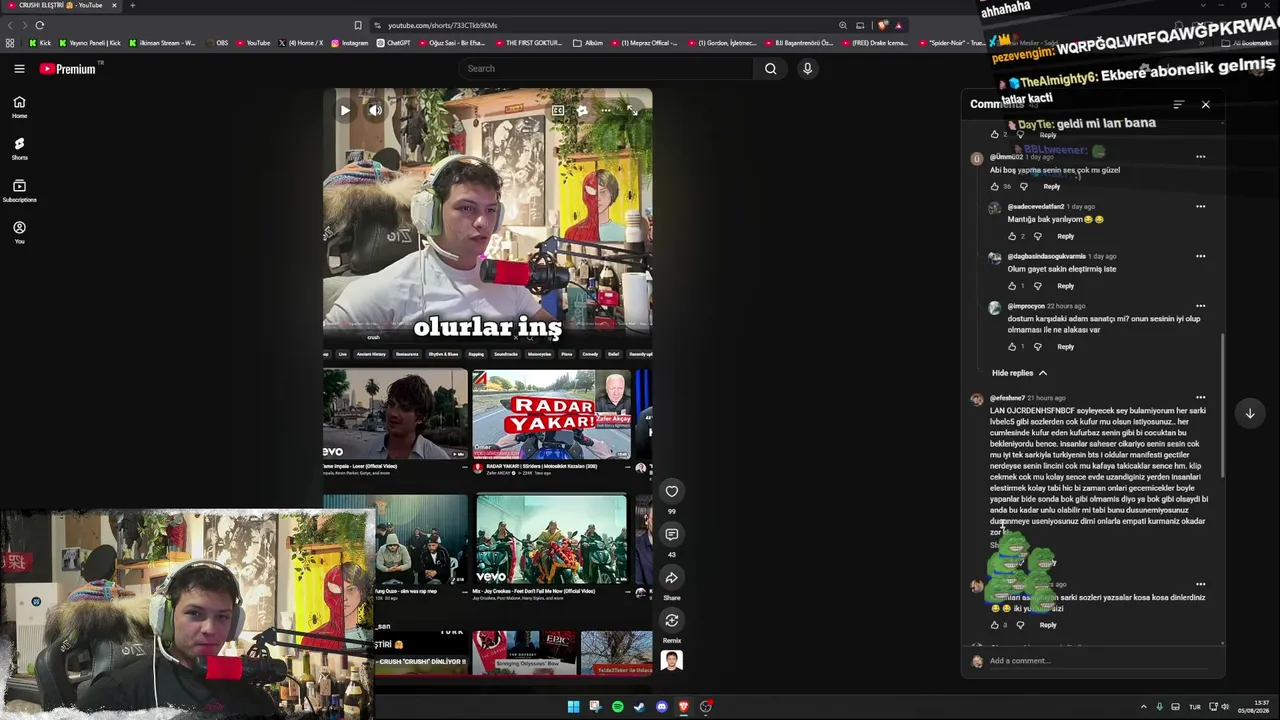Play the Shorts video
Viewport: 1280px width, 720px height.
pyautogui.click(x=344, y=110)
